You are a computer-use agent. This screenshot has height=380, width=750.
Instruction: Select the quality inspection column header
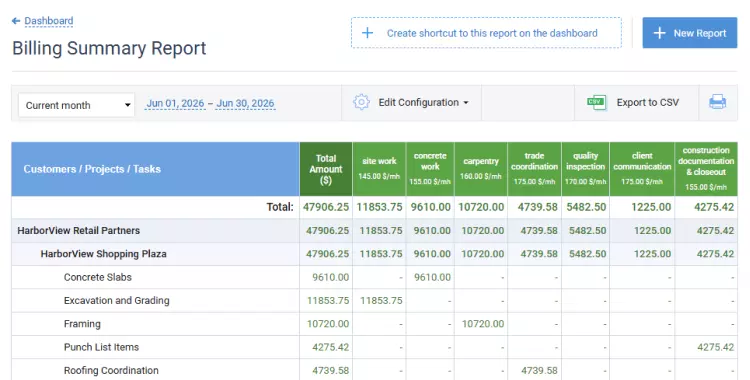point(585,169)
